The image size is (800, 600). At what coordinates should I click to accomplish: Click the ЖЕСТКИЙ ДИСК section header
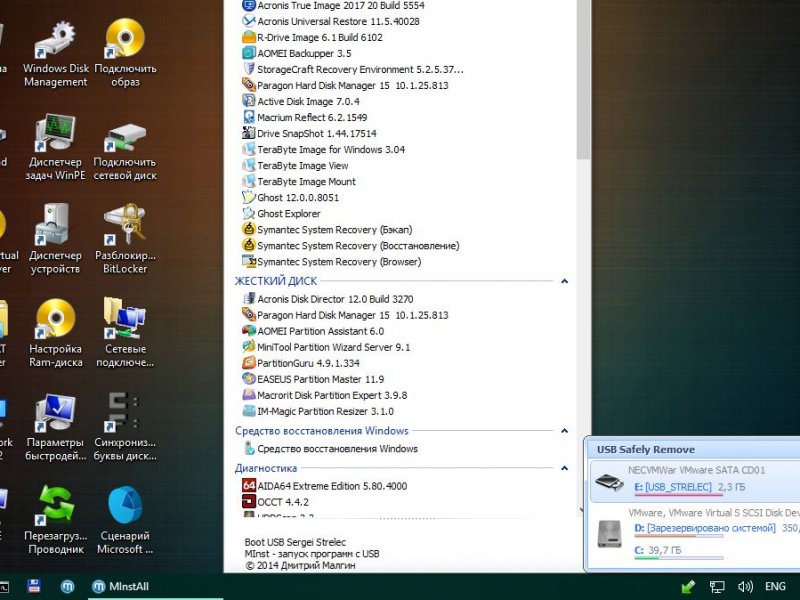(x=276, y=281)
